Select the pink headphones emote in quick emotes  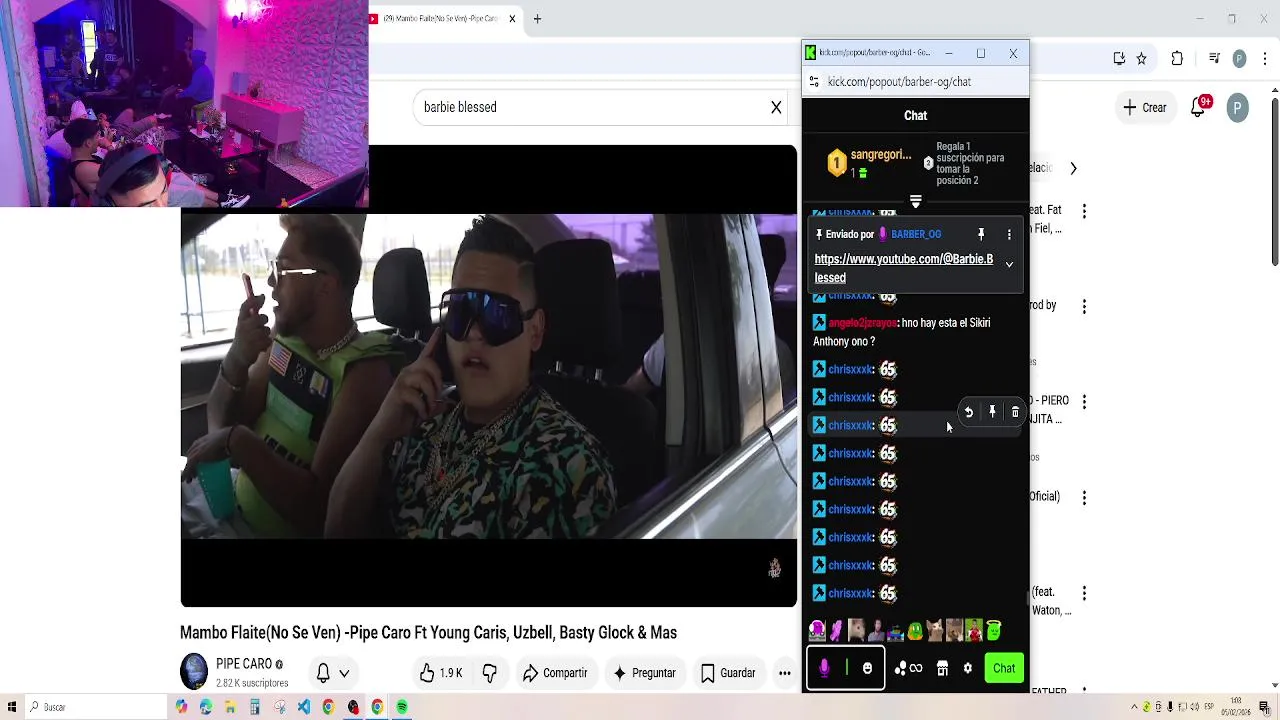tap(817, 630)
